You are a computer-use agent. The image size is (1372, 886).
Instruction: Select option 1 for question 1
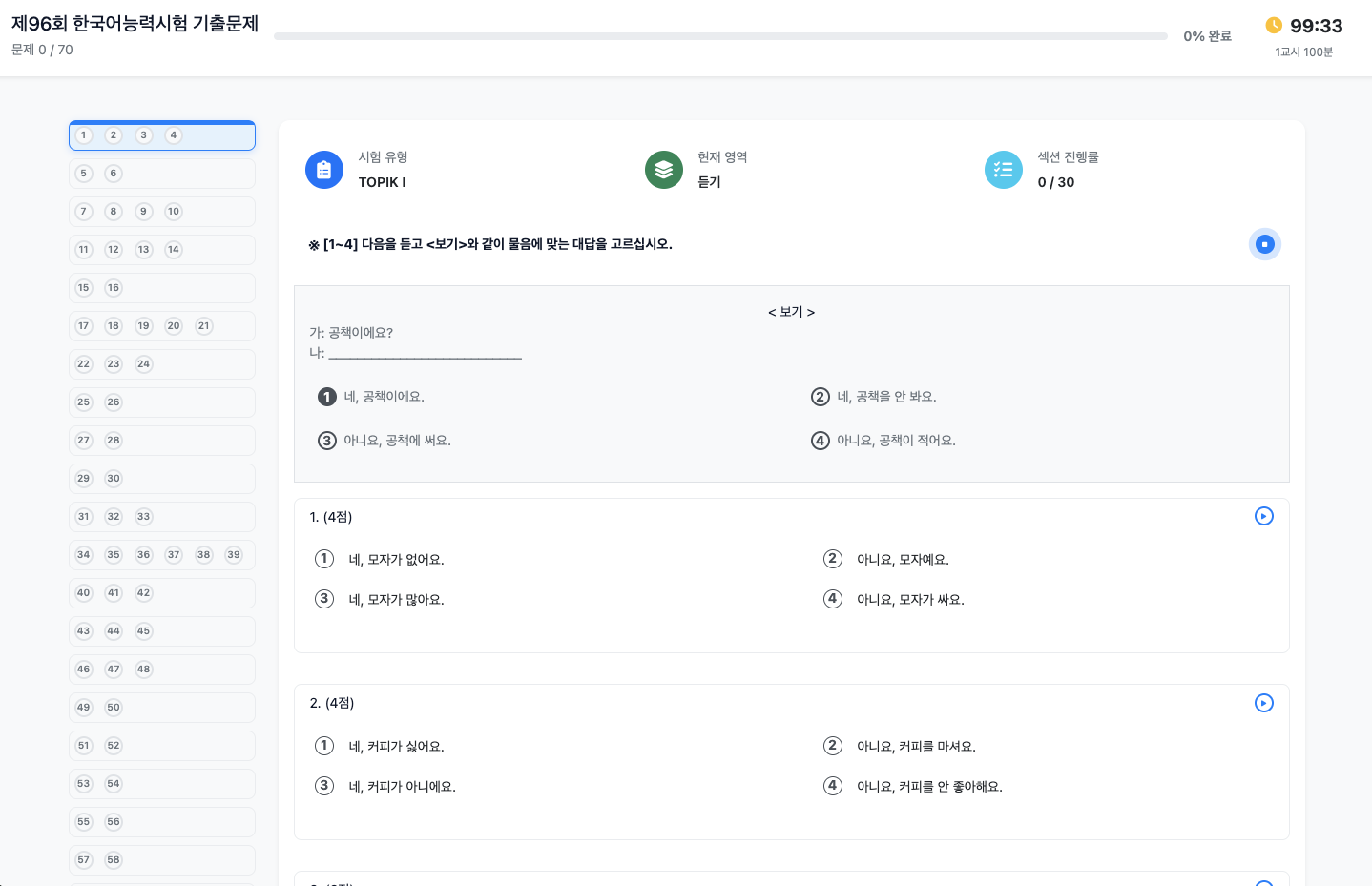point(324,559)
